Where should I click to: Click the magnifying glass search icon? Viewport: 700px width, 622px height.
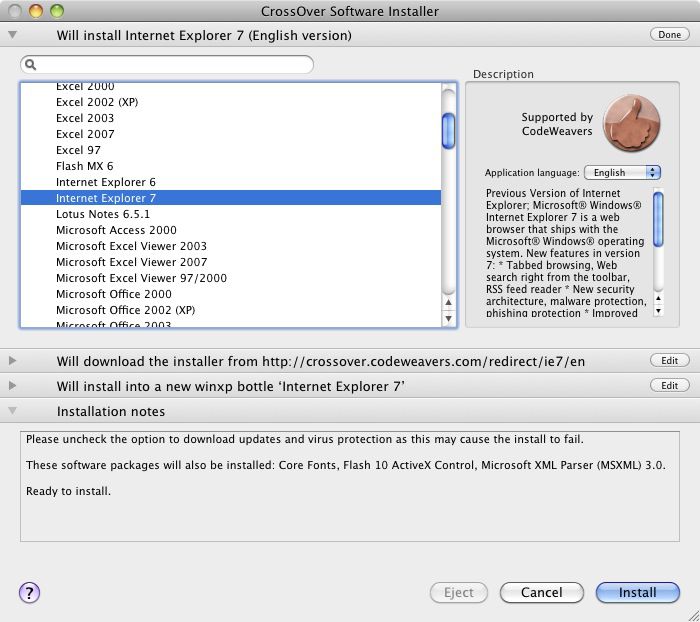(31, 65)
